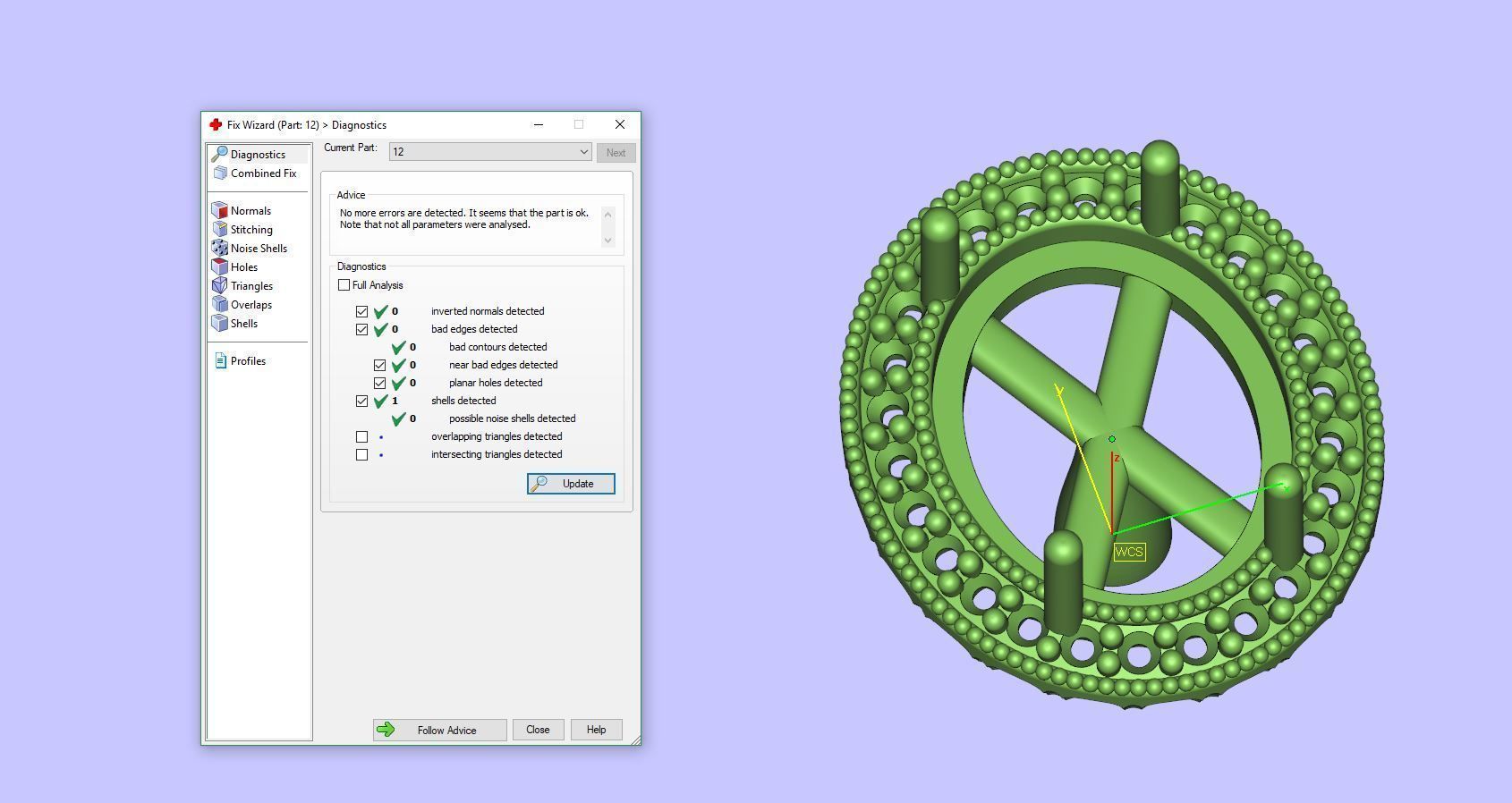Open the Triangles fix icon
This screenshot has height=803, width=1512.
[x=220, y=286]
